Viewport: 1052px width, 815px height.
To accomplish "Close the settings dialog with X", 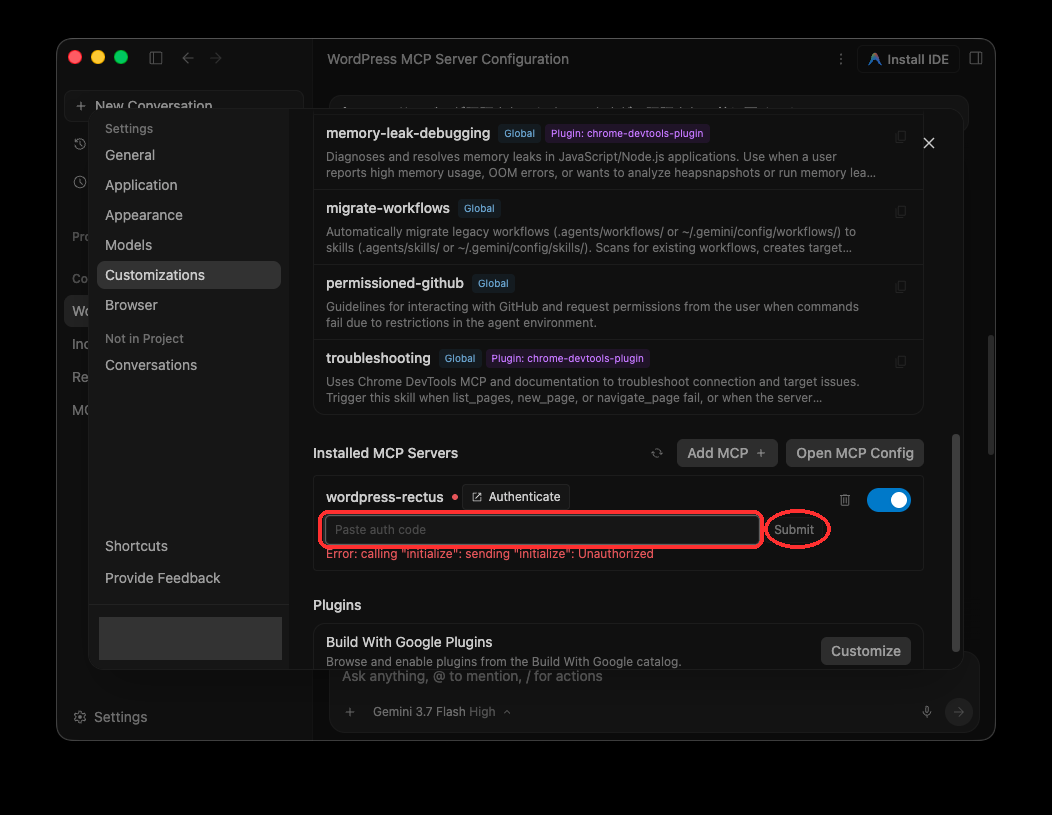I will (929, 143).
